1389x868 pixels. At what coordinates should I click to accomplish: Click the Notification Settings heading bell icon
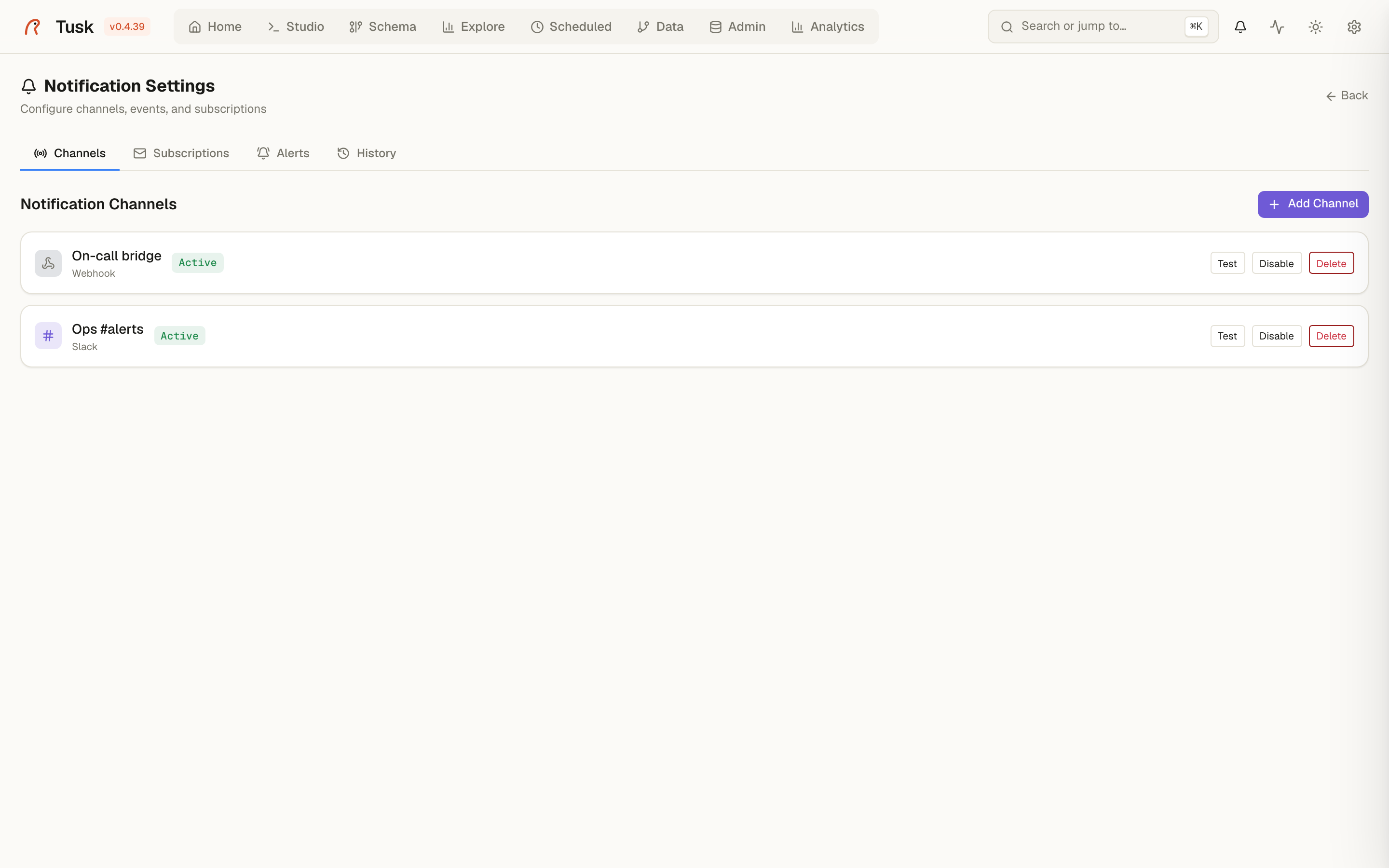tap(29, 86)
